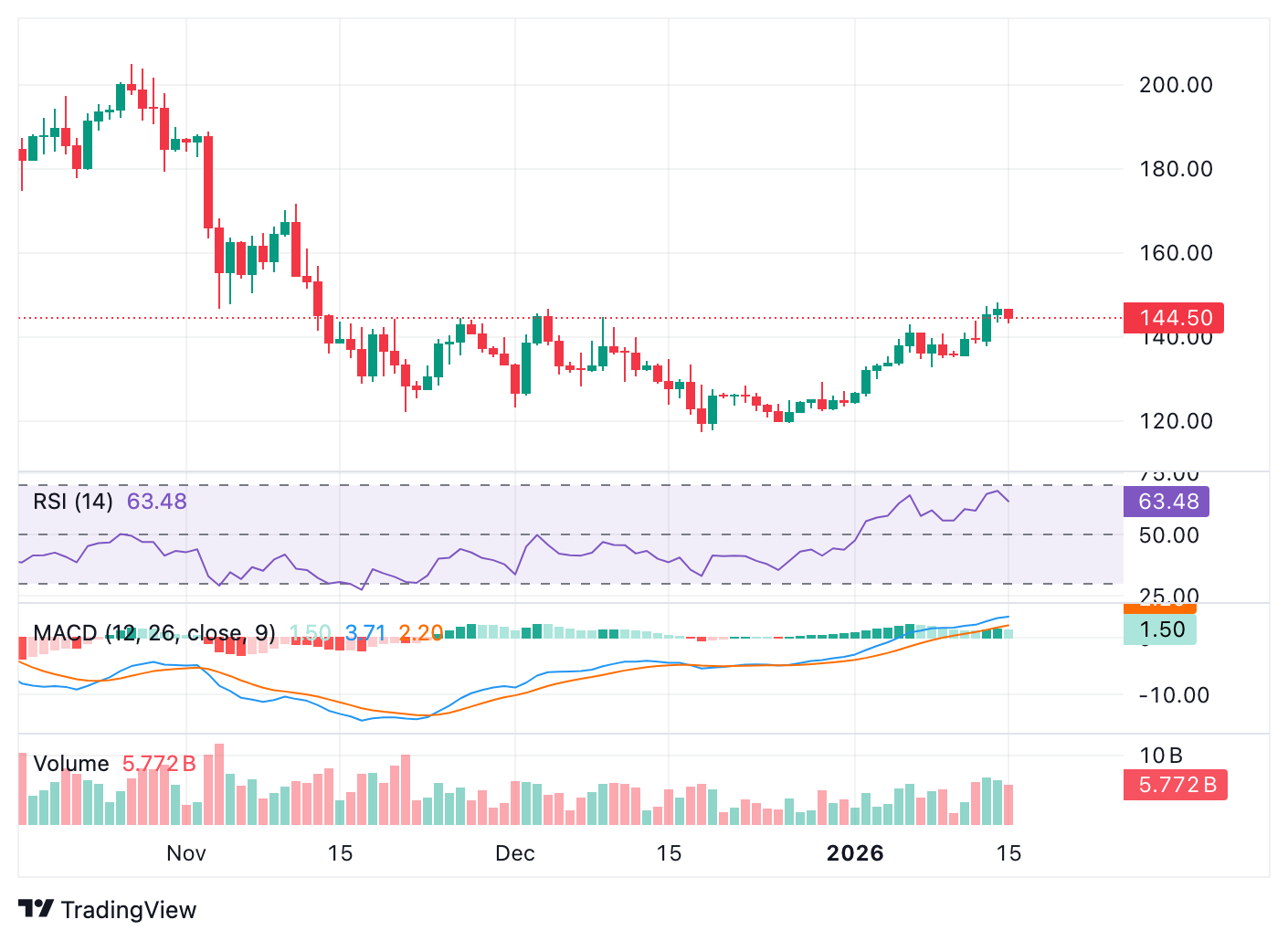Viewport: 1288px width, 941px height.
Task: Select the MACD (12, 26, close, 9) title
Action: 154,633
